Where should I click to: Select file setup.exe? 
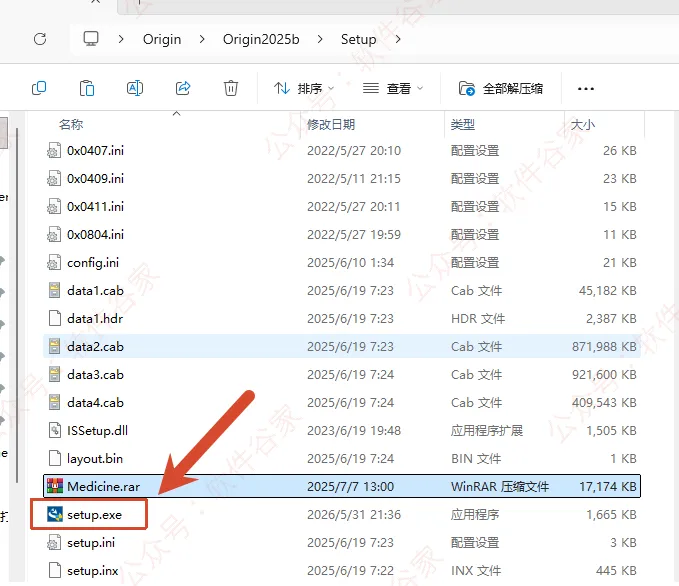click(342, 515)
